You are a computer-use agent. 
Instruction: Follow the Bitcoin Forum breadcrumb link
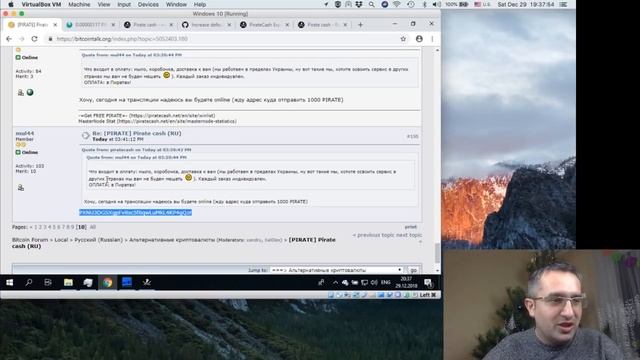(30, 240)
